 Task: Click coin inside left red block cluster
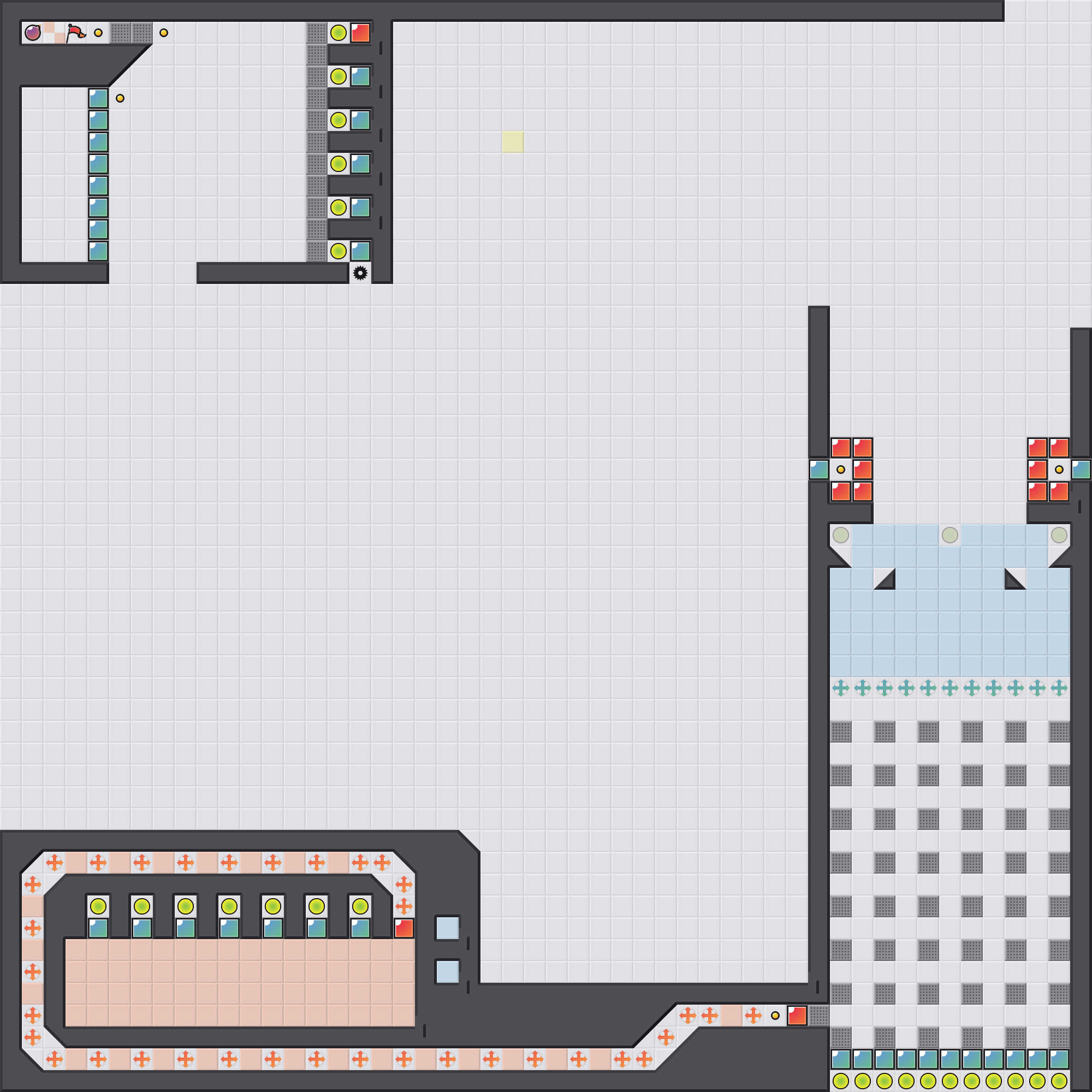(840, 470)
